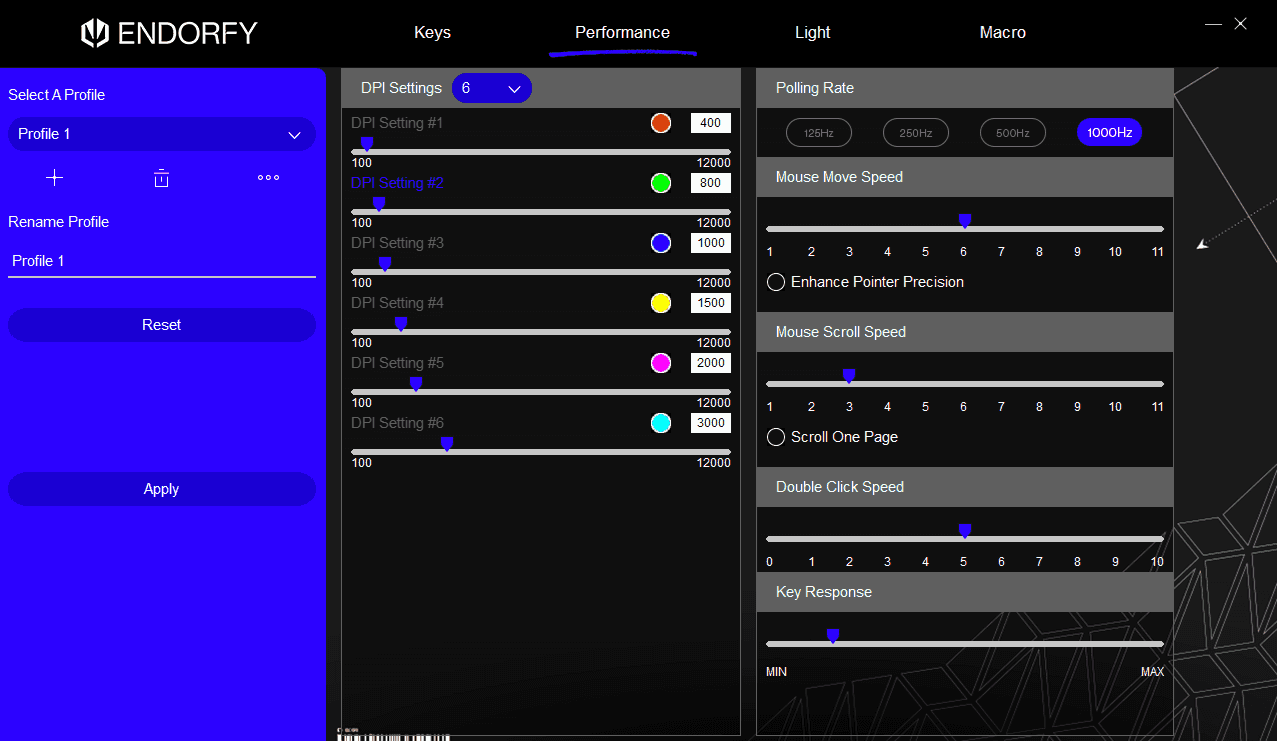The image size is (1277, 741).
Task: Click the 1500 DPI value field
Action: click(711, 303)
